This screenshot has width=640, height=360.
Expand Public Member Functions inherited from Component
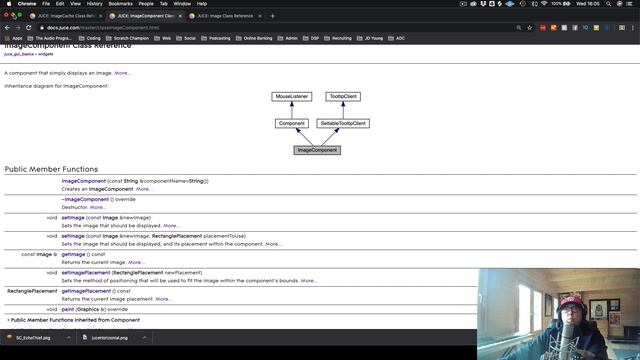pyautogui.click(x=74, y=320)
